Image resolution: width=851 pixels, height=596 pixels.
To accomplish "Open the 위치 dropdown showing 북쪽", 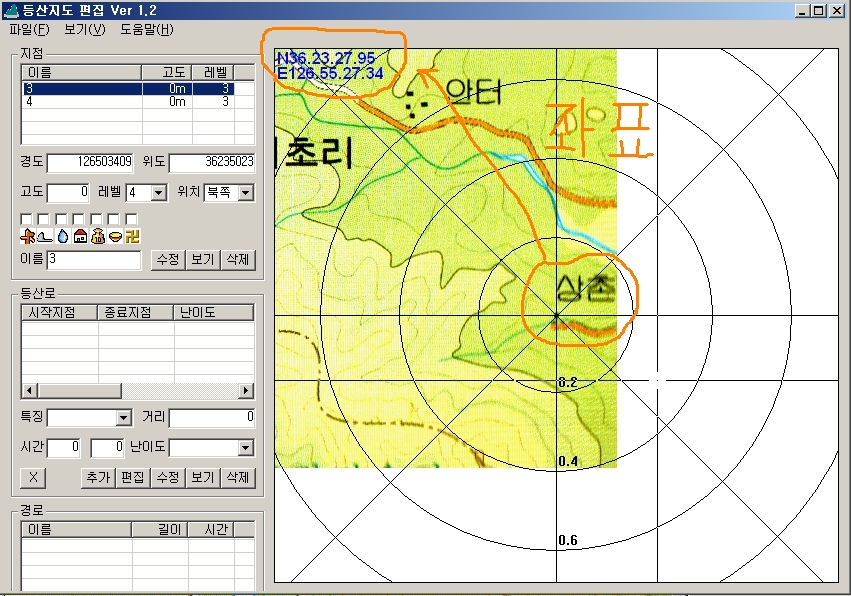I will (x=245, y=193).
